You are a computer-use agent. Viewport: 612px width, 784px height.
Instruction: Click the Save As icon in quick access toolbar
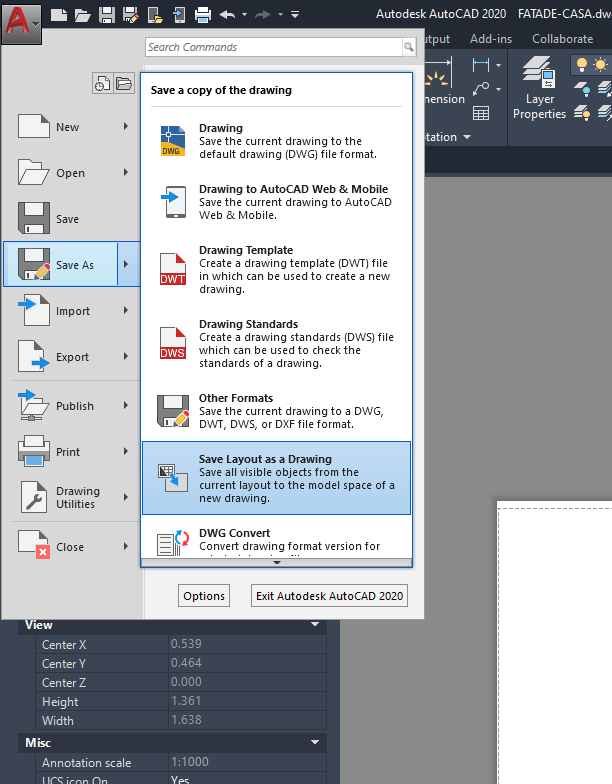click(x=130, y=15)
